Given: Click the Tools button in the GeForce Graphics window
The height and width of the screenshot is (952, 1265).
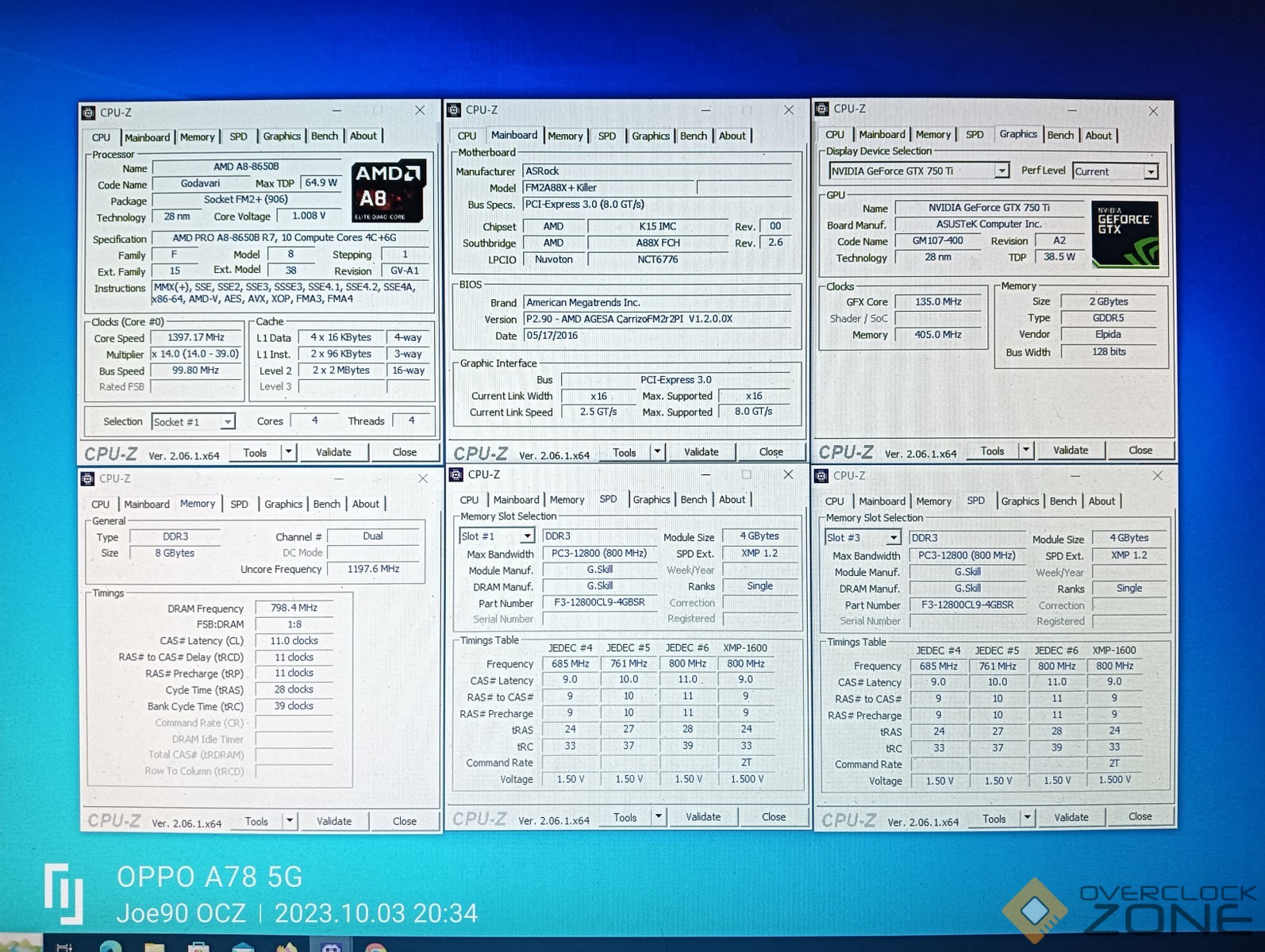Looking at the screenshot, I should (x=992, y=451).
